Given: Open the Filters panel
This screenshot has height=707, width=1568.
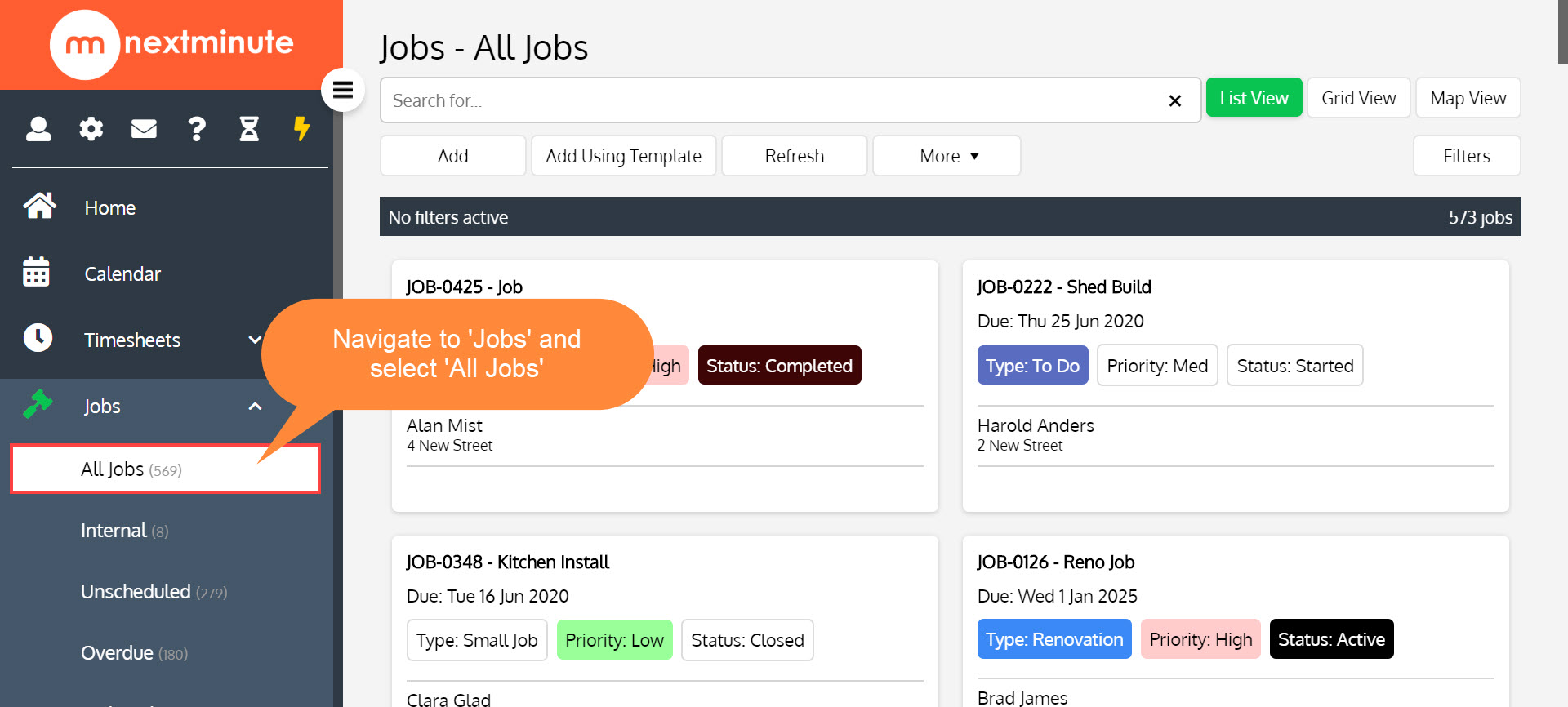Looking at the screenshot, I should point(1467,156).
